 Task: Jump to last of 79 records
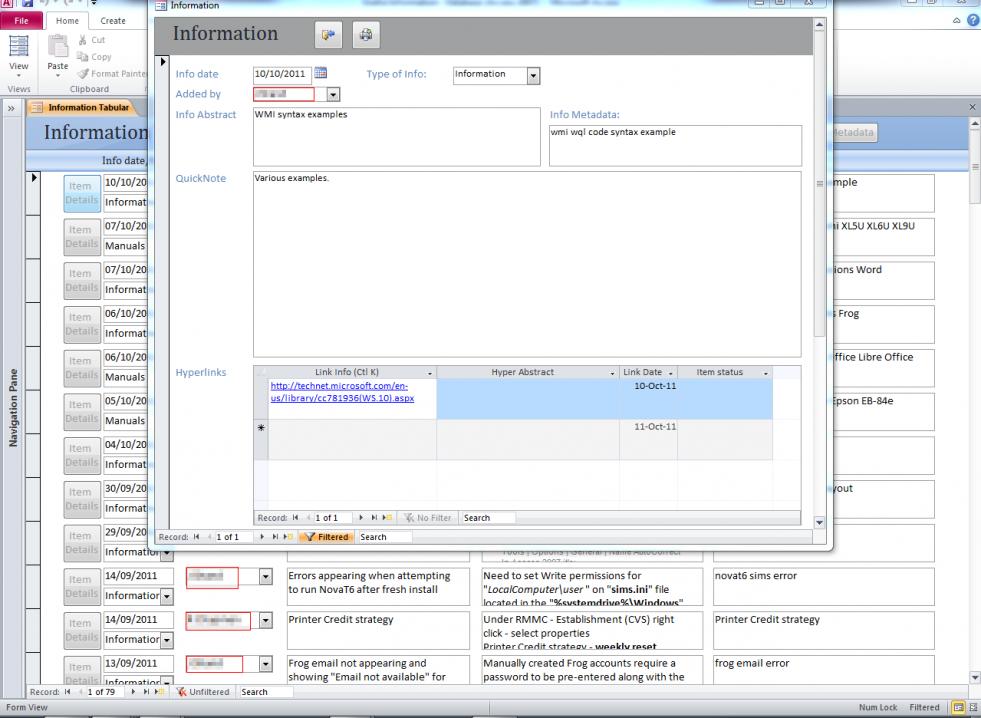click(146, 692)
